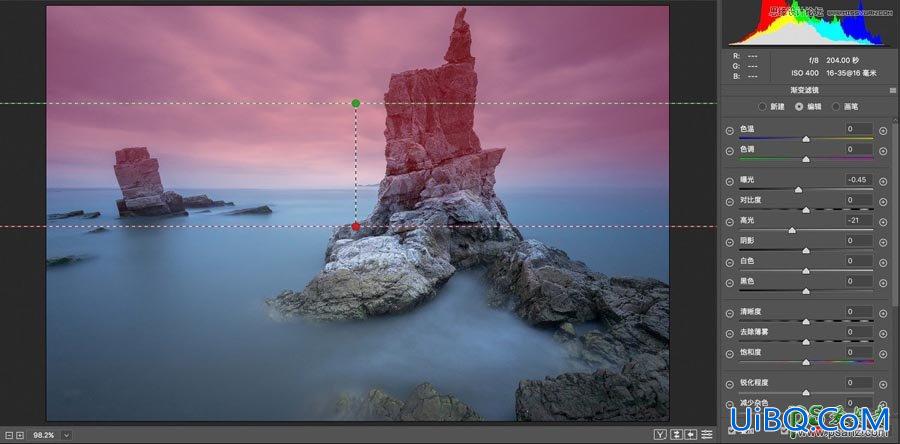The image size is (900, 444).
Task: Decrease 白色 with its minus icon
Action: point(729,263)
